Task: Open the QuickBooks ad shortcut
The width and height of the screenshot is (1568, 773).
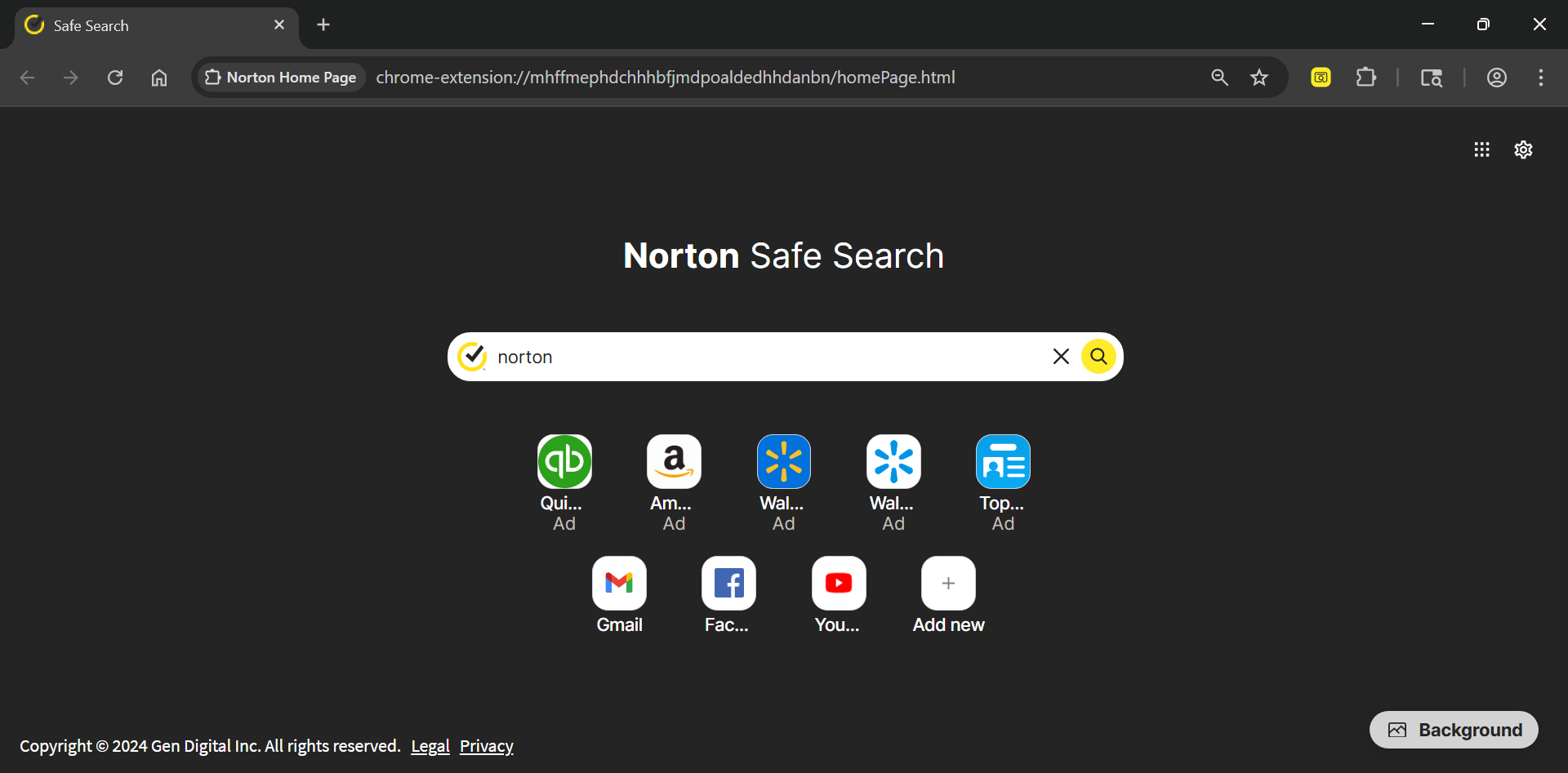Action: tap(564, 462)
